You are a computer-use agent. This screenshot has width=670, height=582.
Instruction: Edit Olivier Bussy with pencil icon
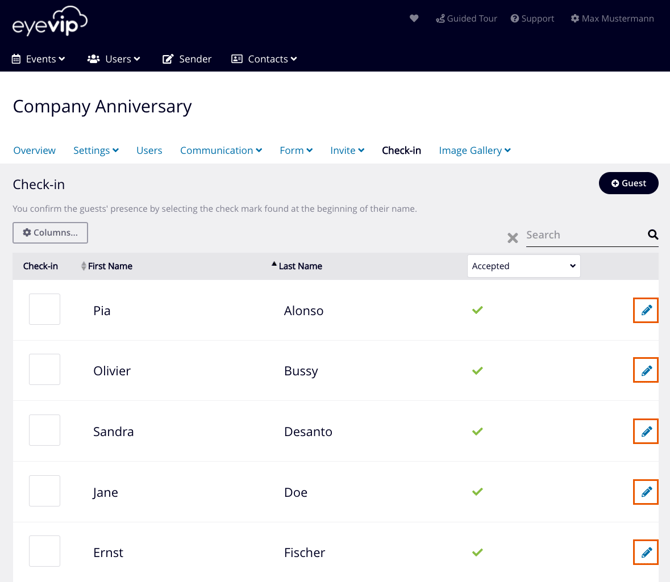pos(646,371)
